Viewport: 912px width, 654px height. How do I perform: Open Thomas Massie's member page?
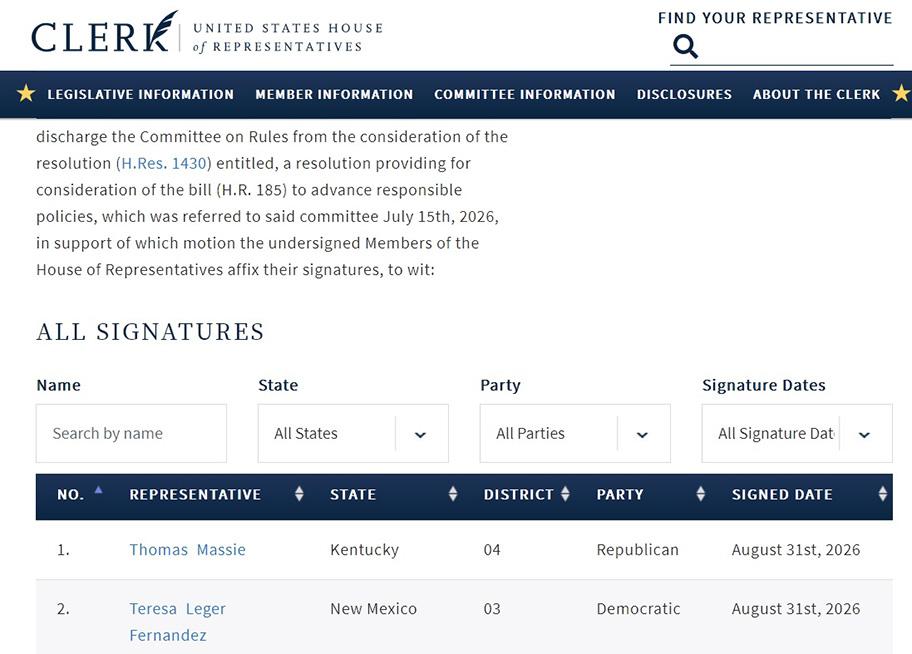coord(187,550)
